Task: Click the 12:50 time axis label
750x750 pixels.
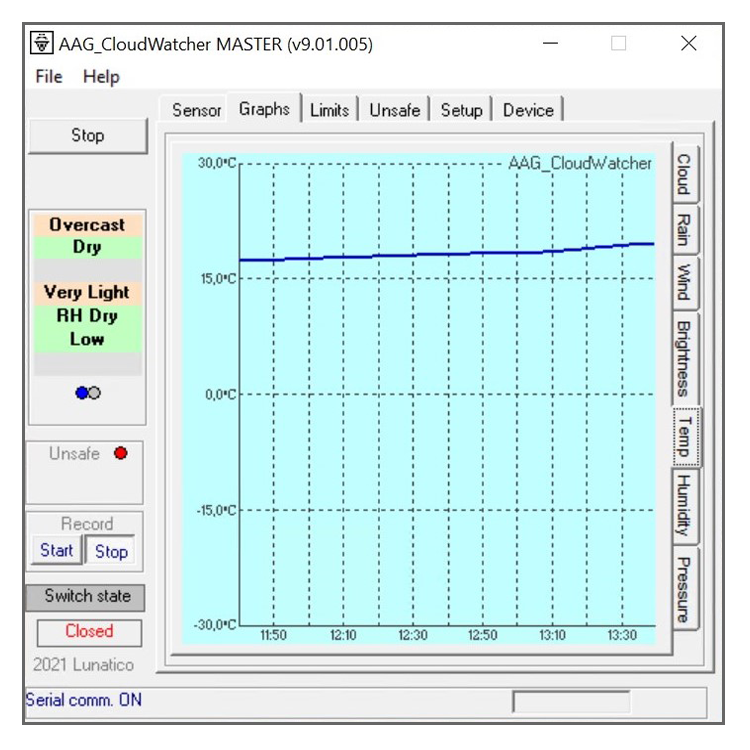Action: [483, 635]
